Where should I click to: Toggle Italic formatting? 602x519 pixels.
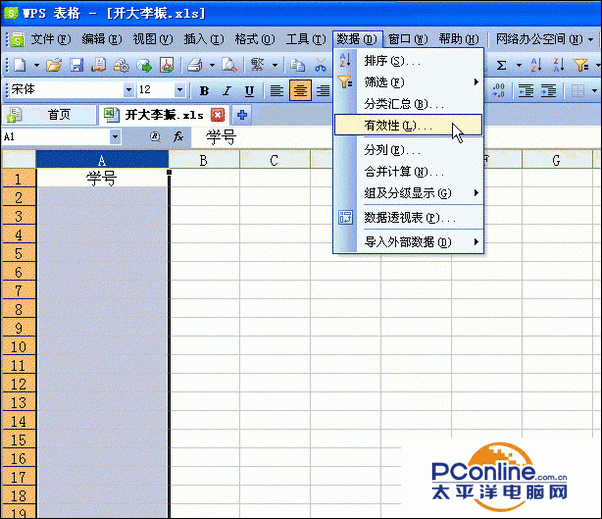227,91
